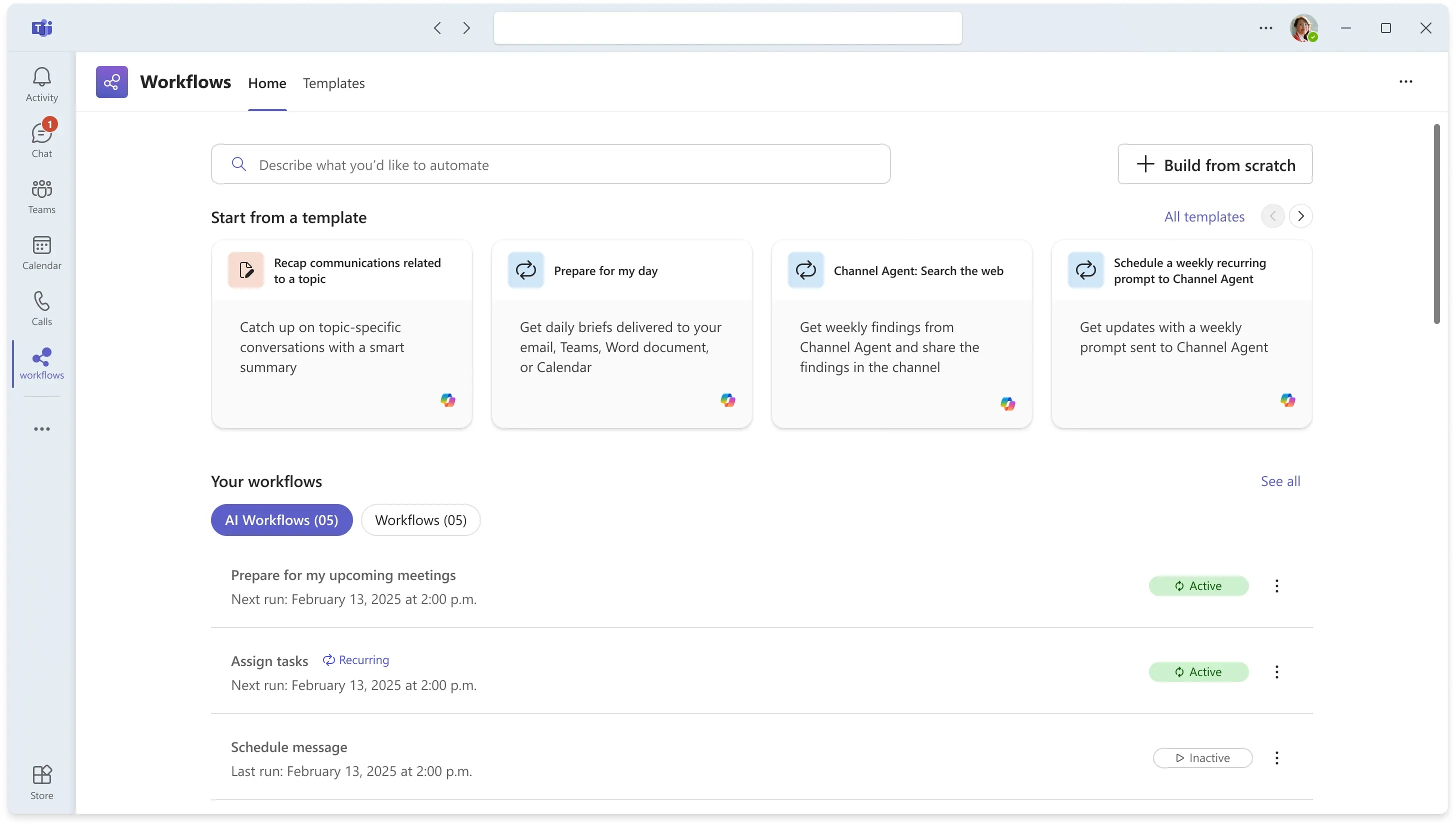The height and width of the screenshot is (826, 1456).
Task: Select the Calls icon
Action: click(41, 307)
